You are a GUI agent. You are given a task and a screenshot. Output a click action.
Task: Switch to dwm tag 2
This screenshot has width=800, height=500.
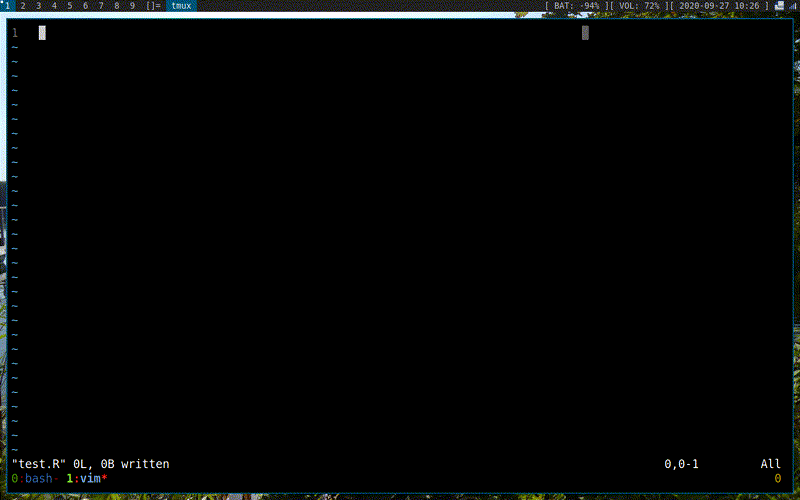(23, 6)
